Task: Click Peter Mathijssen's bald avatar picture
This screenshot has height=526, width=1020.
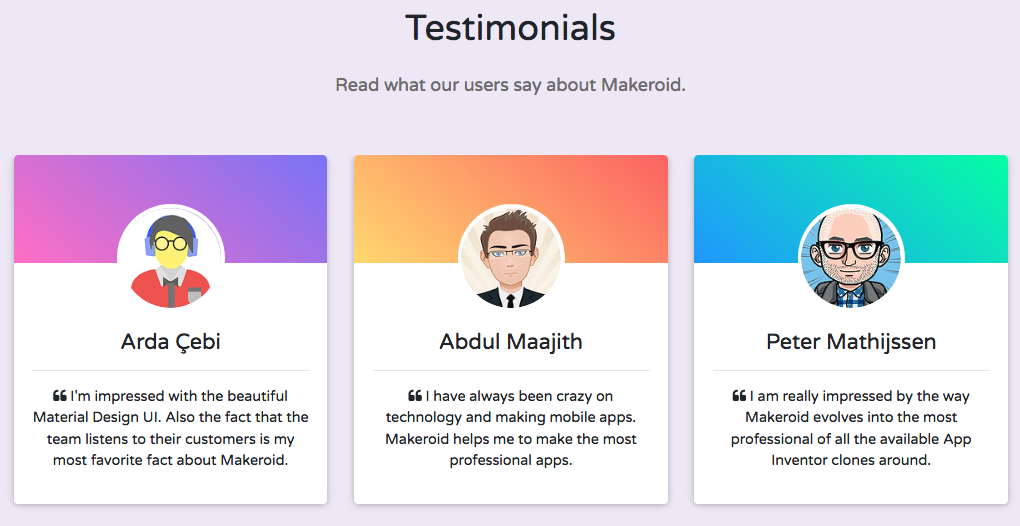Action: pos(851,257)
